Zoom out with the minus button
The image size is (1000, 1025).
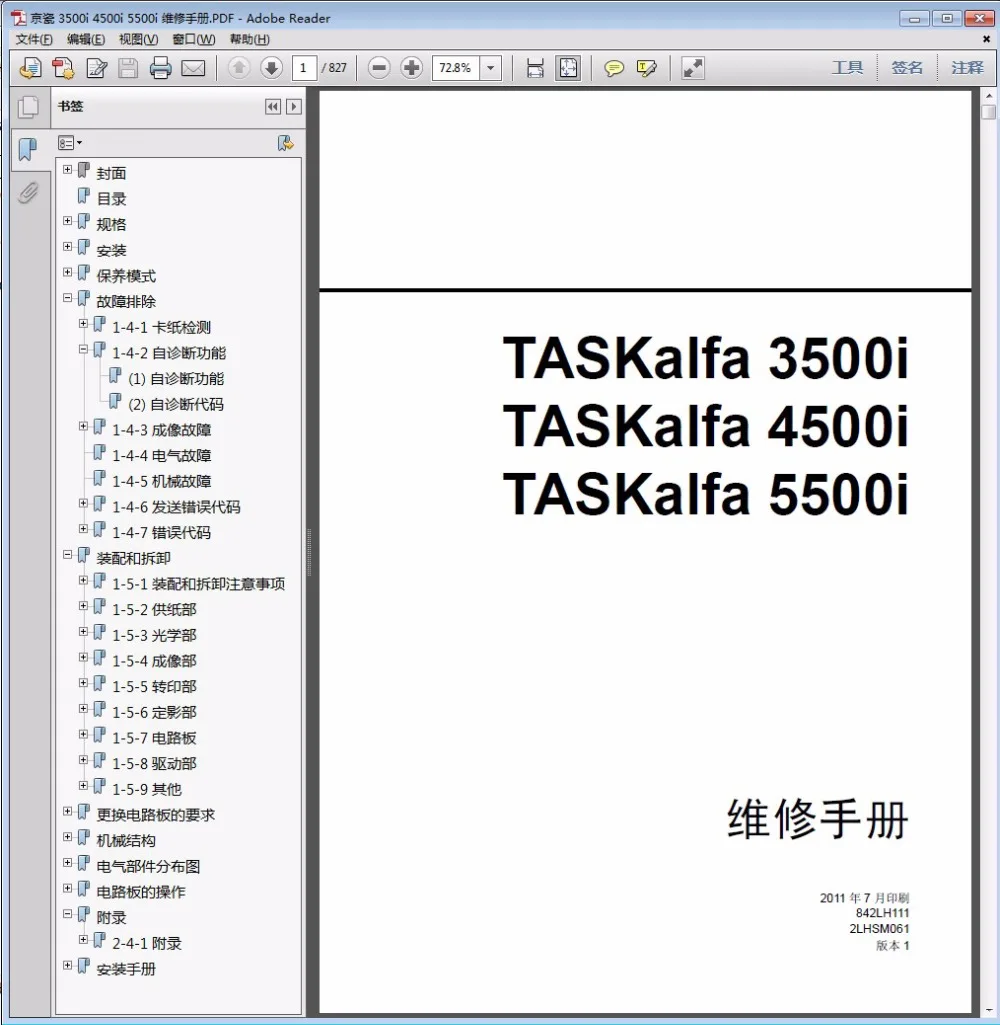[379, 67]
